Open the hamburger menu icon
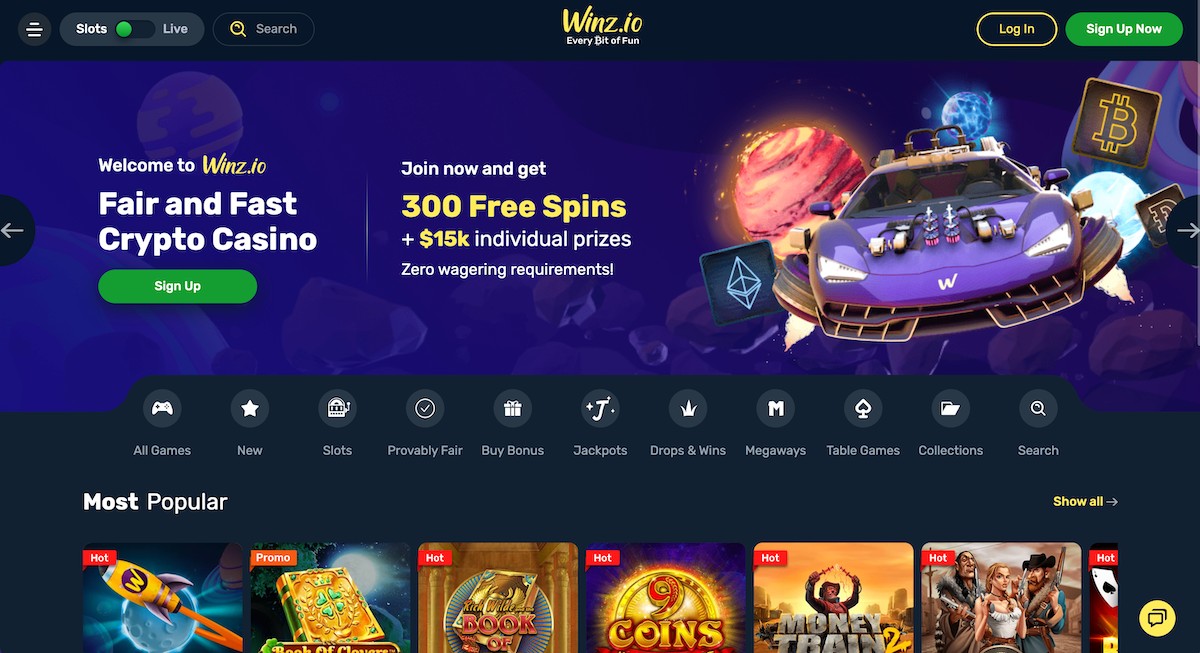The image size is (1200, 653). [x=35, y=30]
